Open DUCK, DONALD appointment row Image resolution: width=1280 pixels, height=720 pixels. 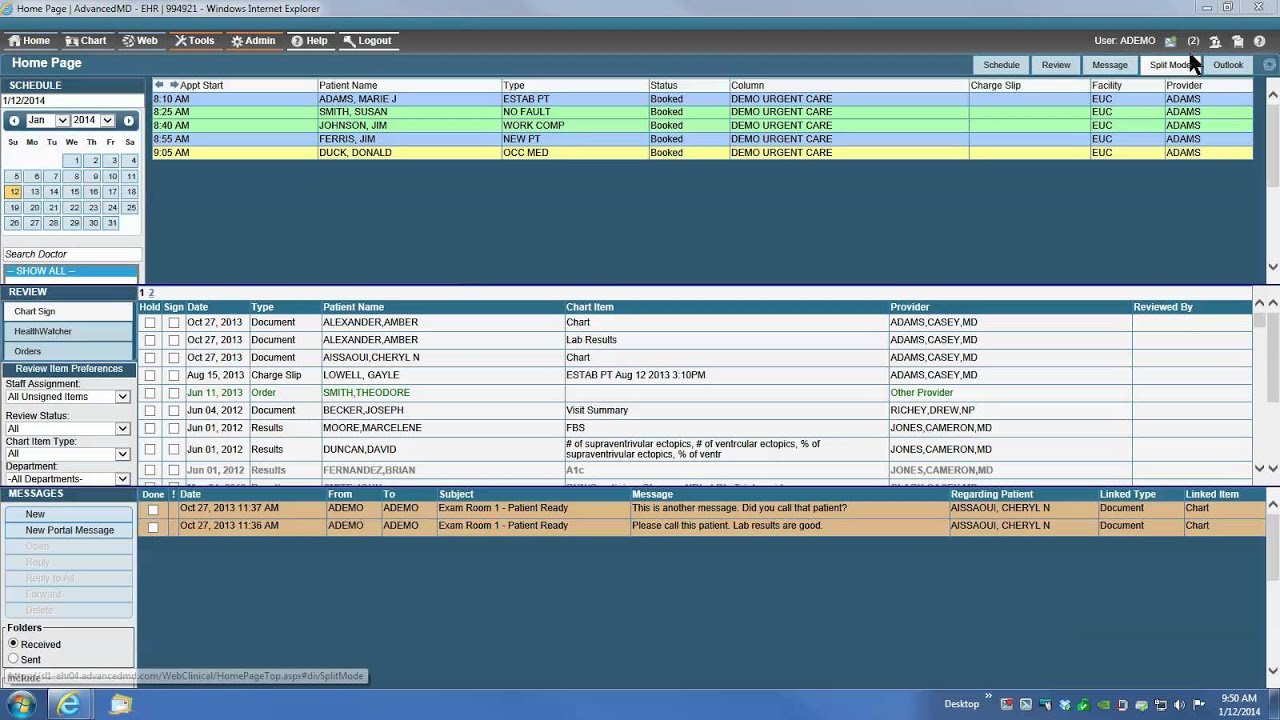pyautogui.click(x=702, y=153)
